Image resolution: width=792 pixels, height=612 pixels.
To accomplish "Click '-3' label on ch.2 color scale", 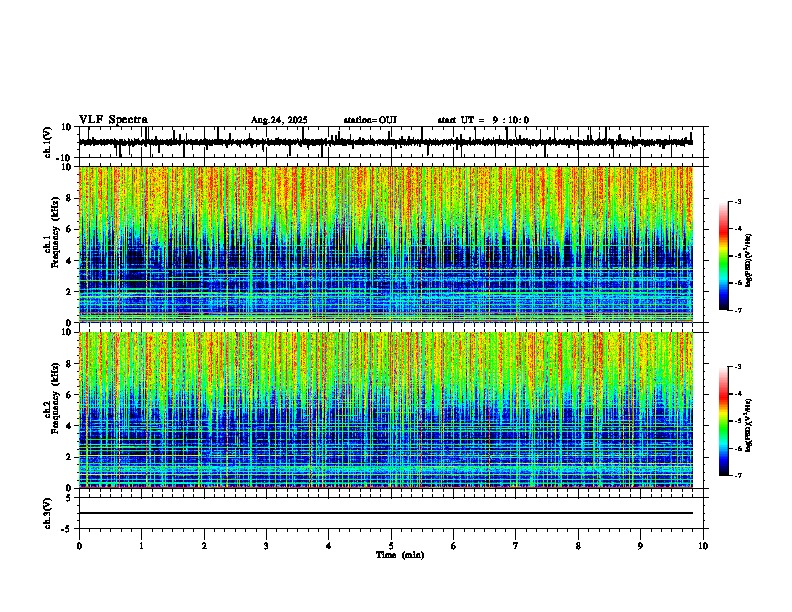I will (737, 367).
